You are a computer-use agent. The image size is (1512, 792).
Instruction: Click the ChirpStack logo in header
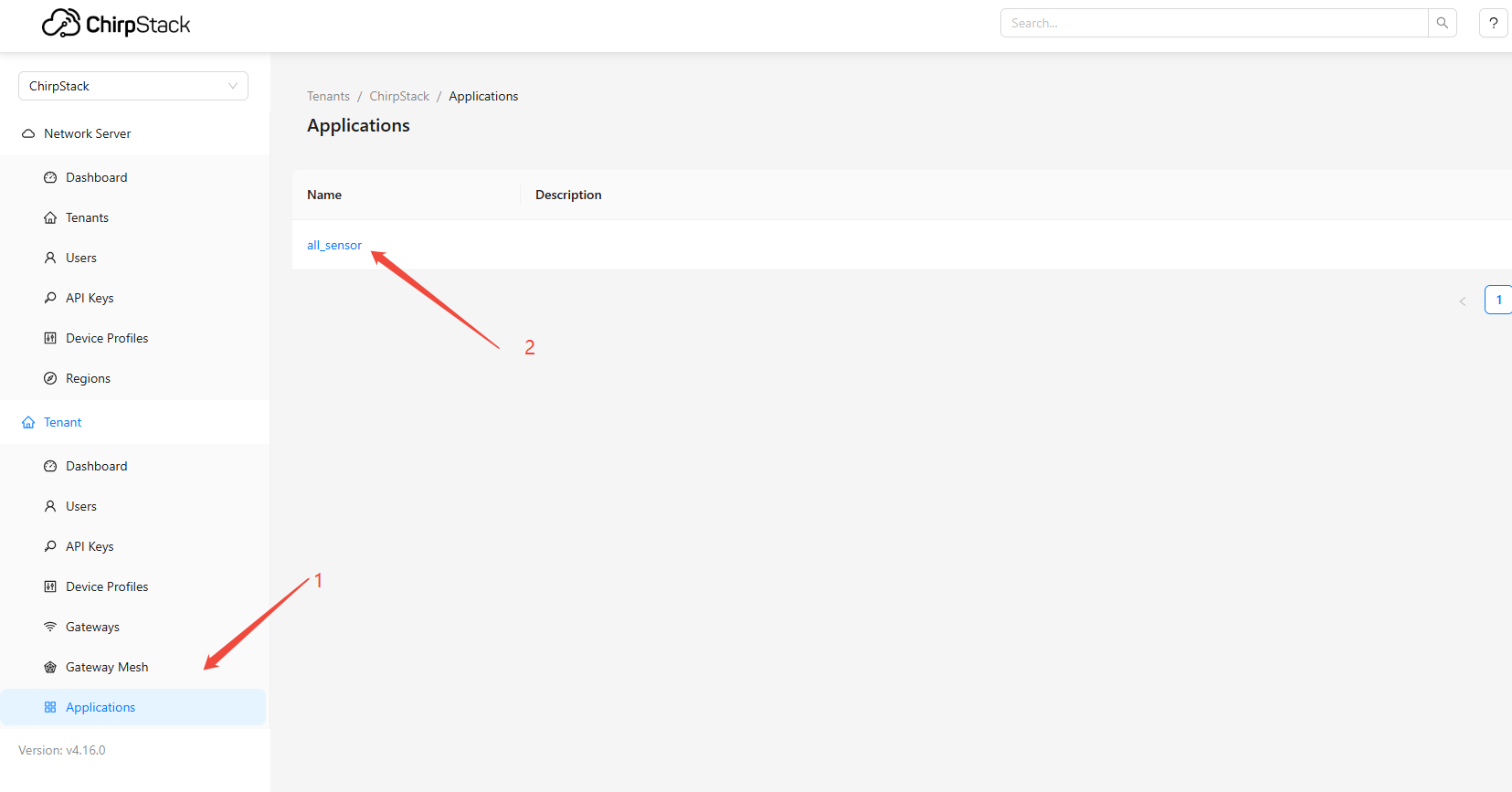coord(116,24)
